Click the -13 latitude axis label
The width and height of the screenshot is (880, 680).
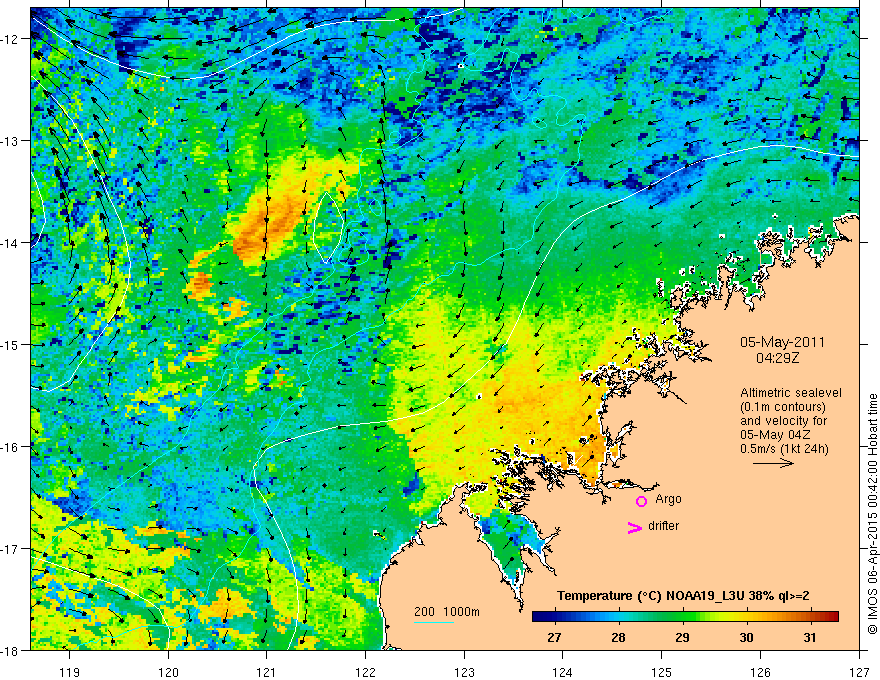pos(11,141)
